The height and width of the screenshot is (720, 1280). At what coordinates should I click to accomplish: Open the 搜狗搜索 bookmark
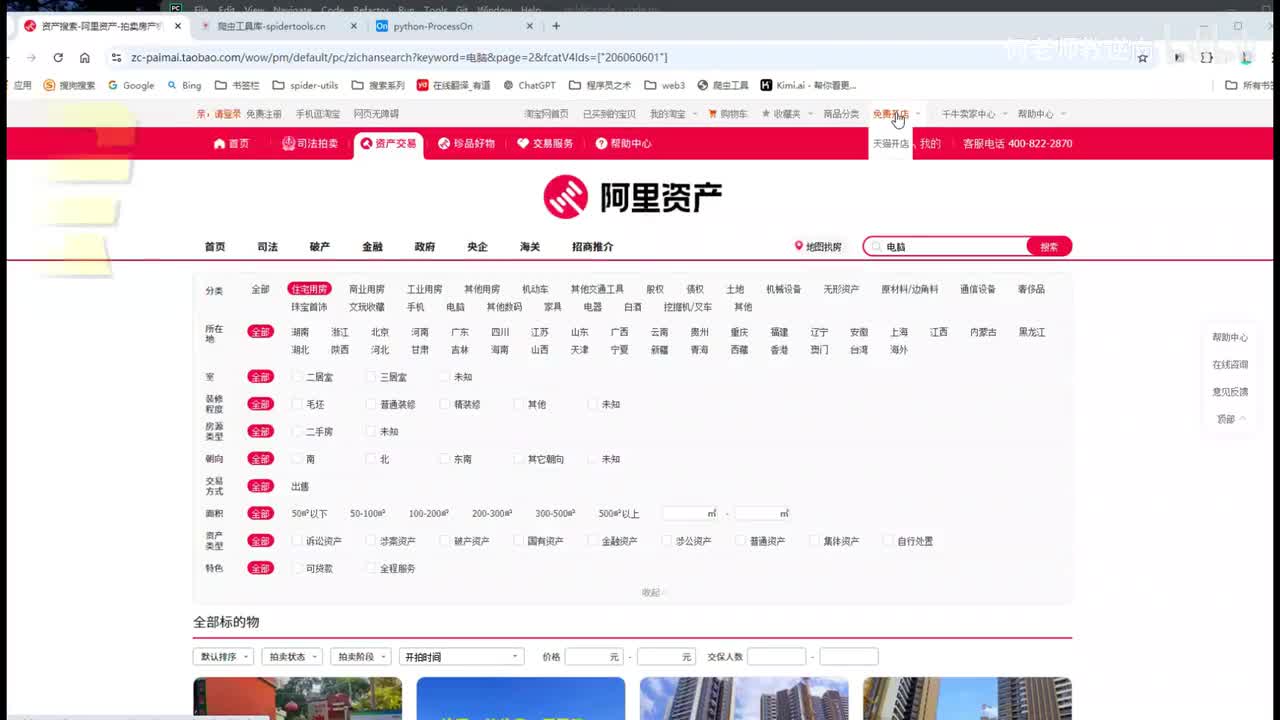69,85
